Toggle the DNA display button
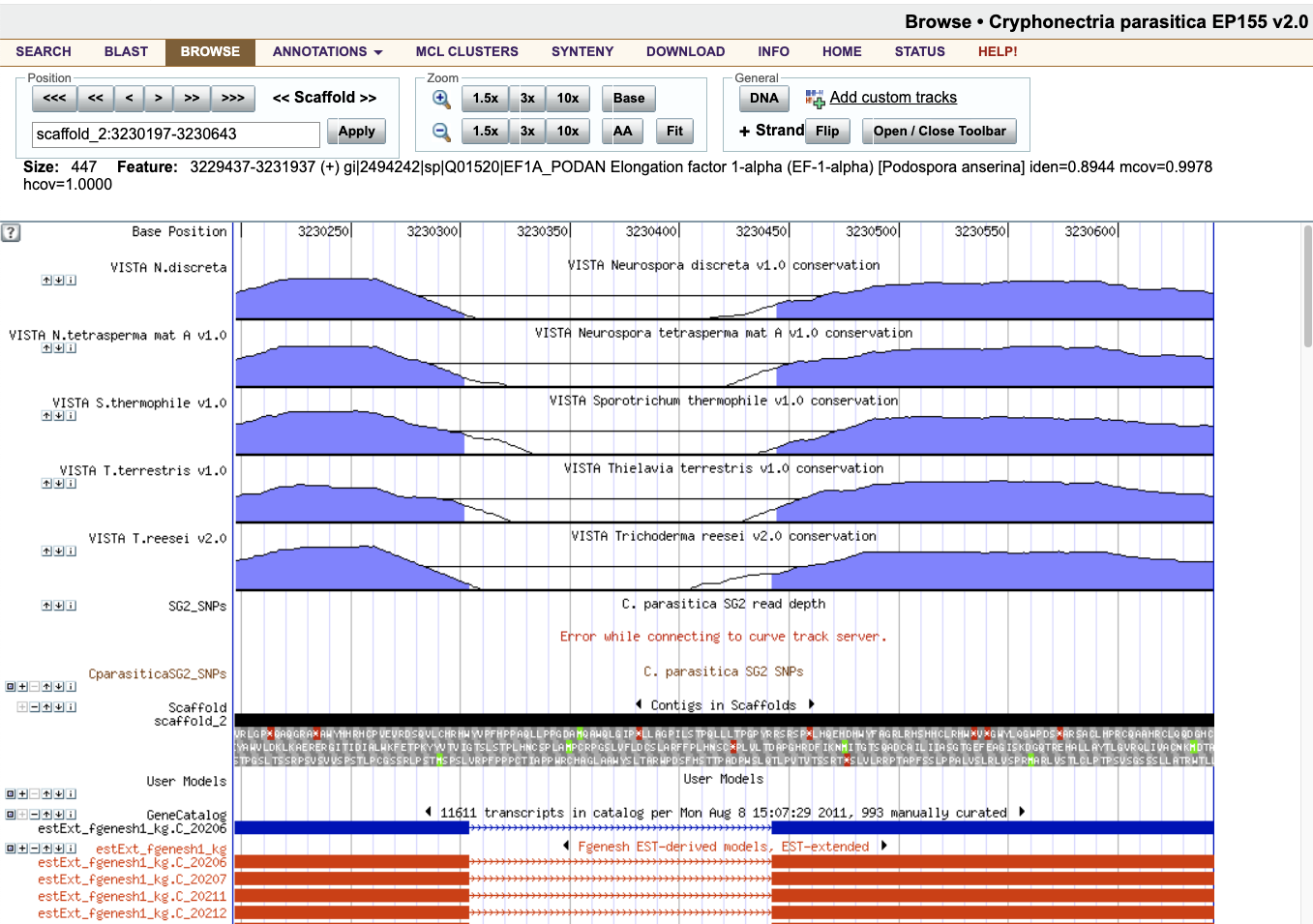The width and height of the screenshot is (1313, 924). 764,98
